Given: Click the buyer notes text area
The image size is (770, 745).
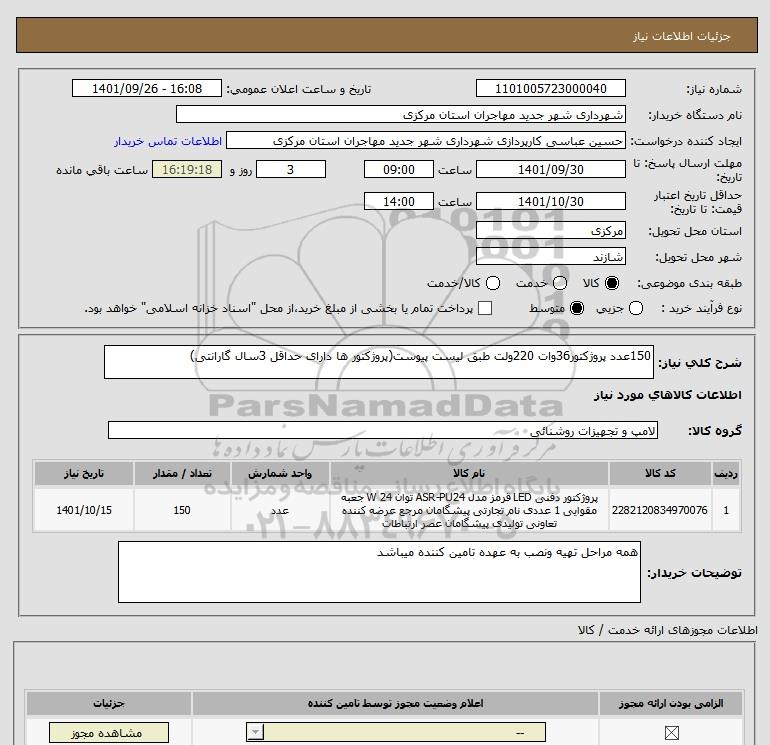Looking at the screenshot, I should [379, 572].
